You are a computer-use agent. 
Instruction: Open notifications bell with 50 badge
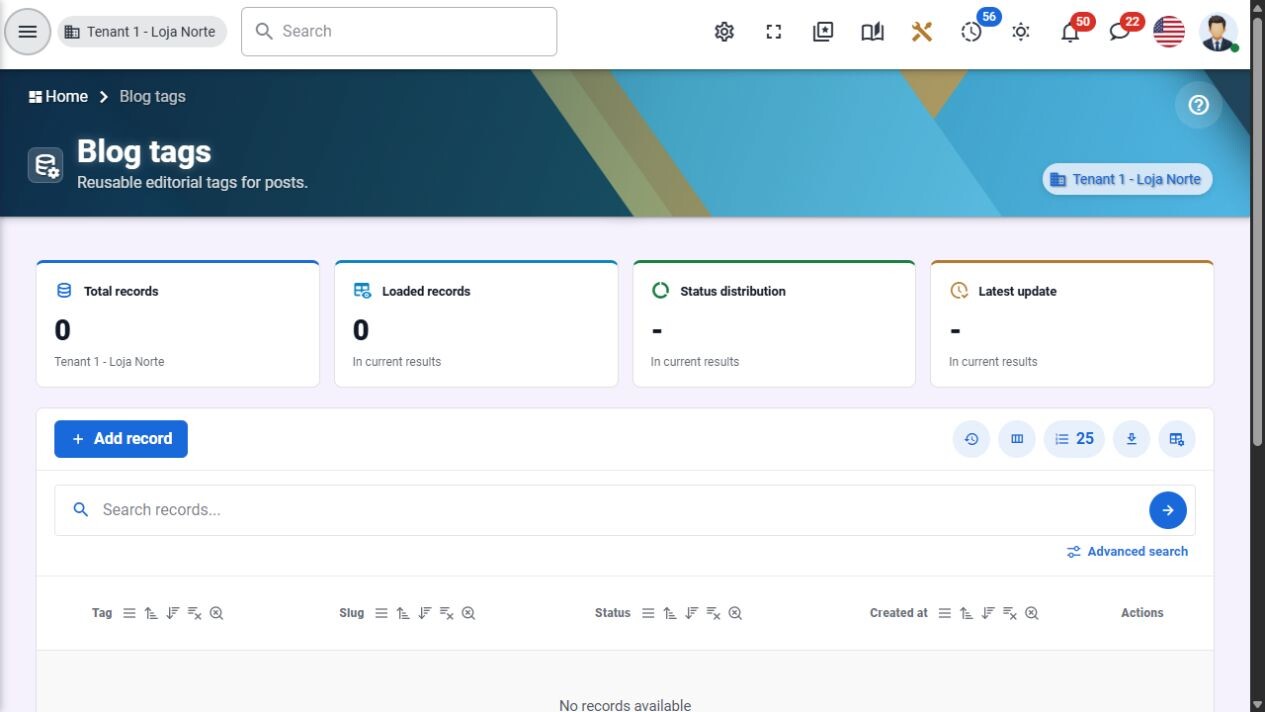[1070, 32]
